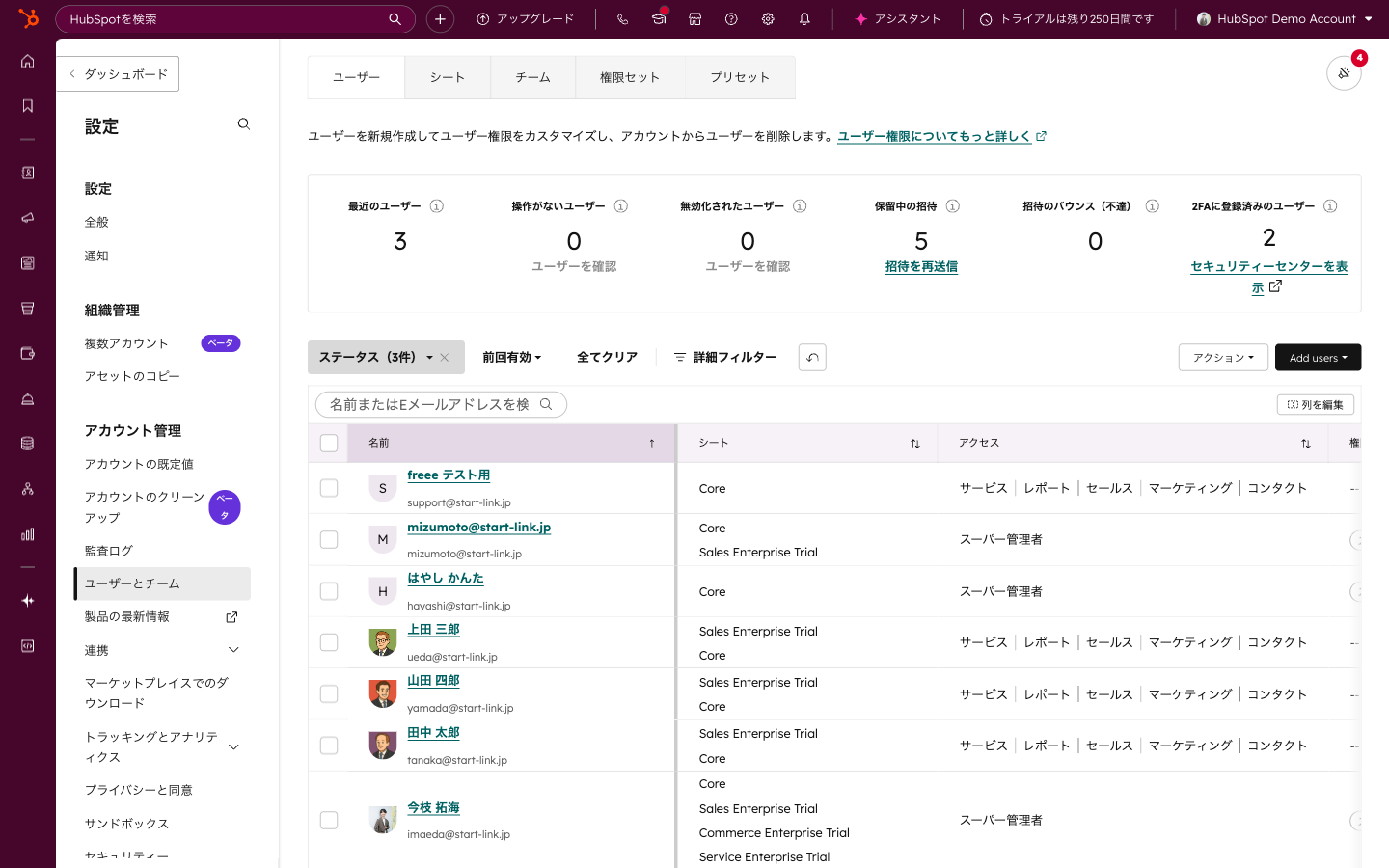
Task: Click the 招待を再送信 link
Action: tap(921, 267)
